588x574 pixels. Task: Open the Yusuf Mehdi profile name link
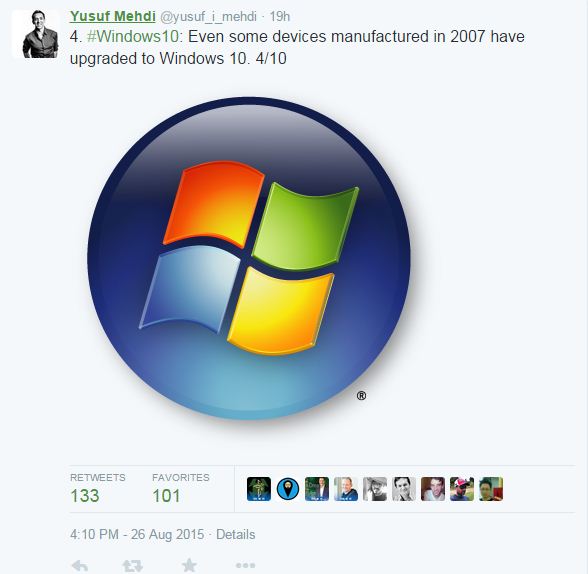[x=112, y=16]
